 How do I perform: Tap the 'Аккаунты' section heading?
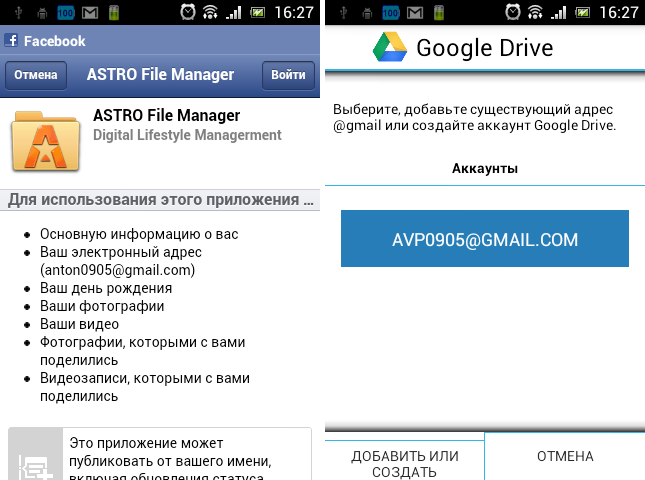pyautogui.click(x=485, y=168)
